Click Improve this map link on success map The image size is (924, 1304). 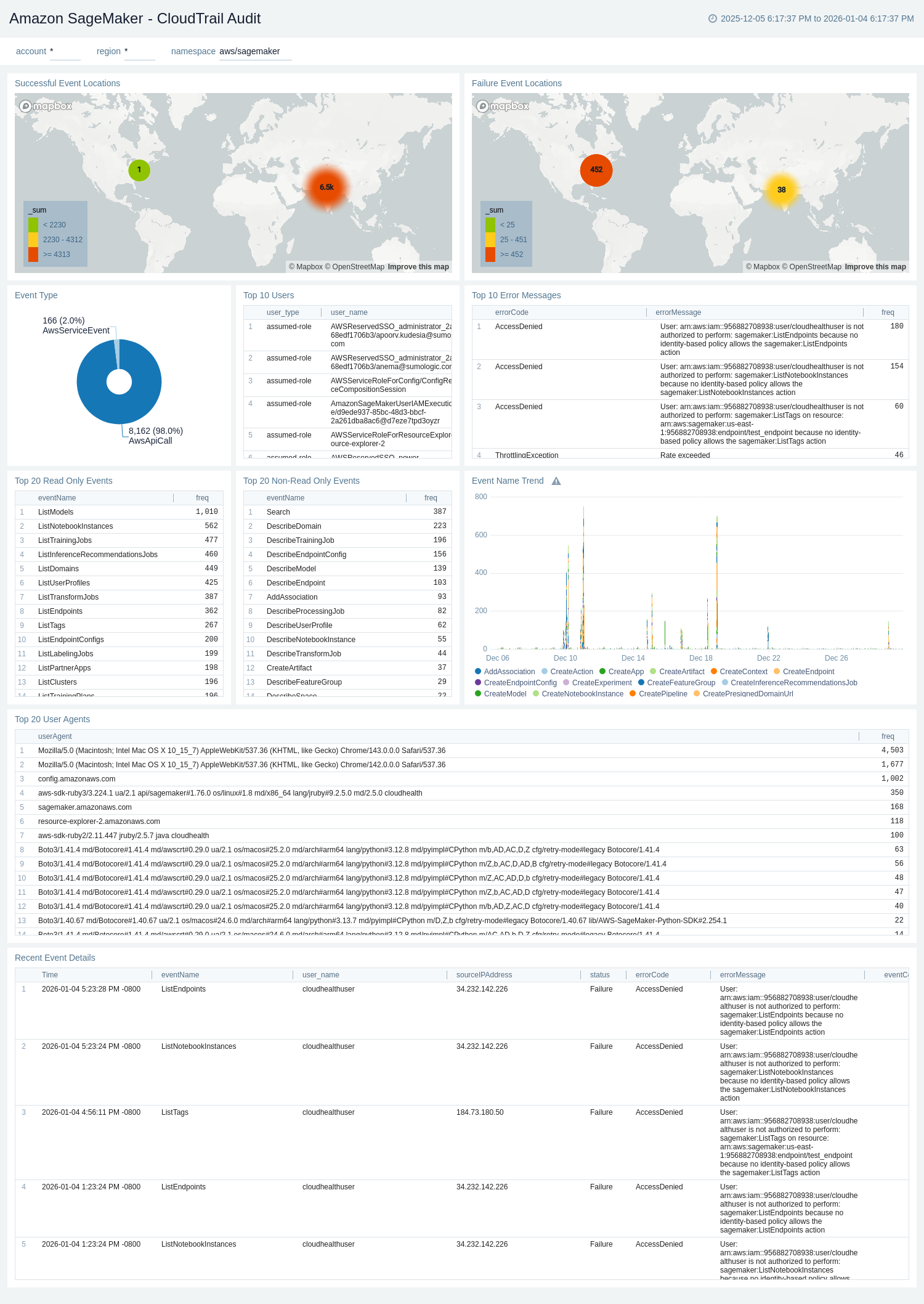[x=418, y=267]
